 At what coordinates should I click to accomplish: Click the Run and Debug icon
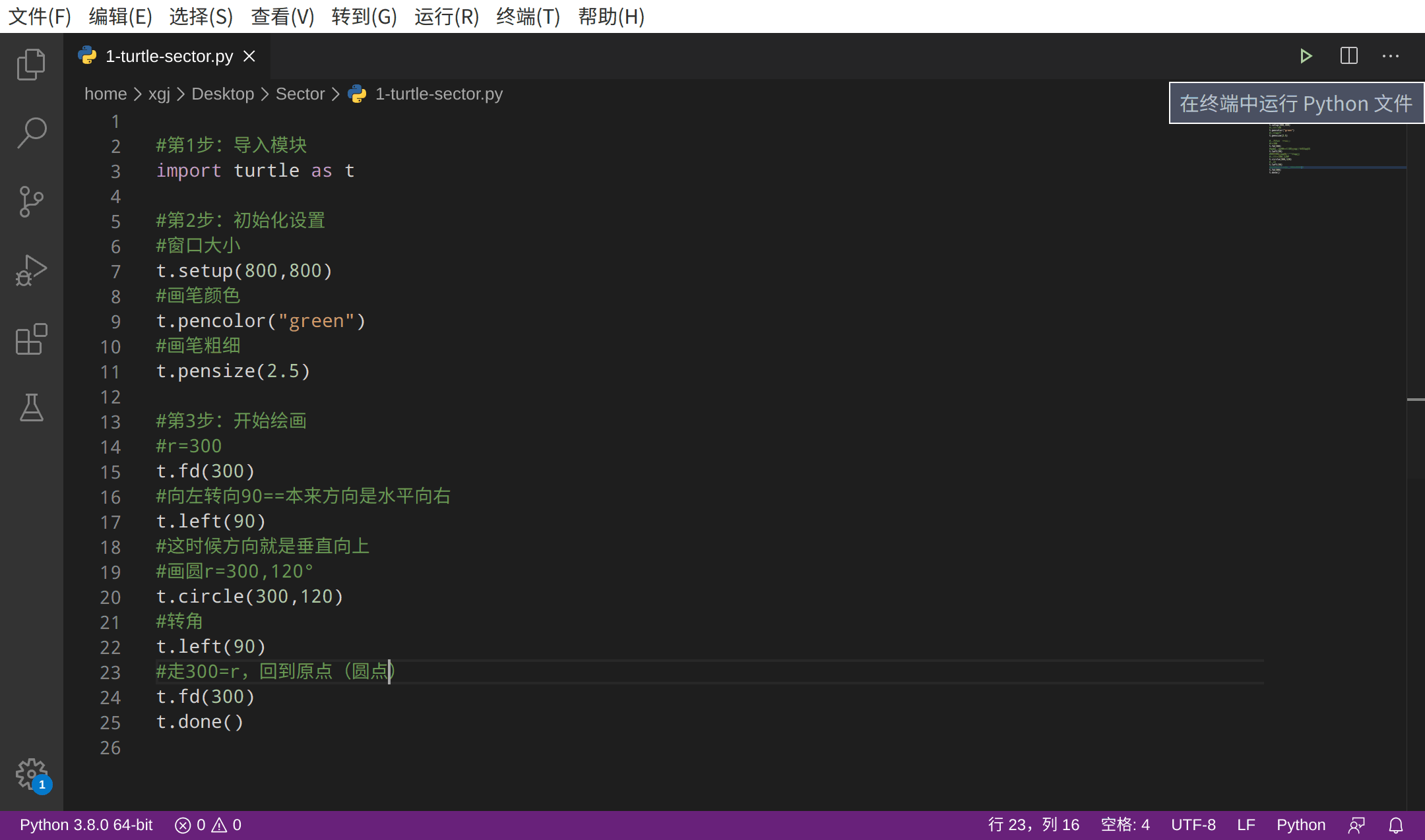(32, 270)
